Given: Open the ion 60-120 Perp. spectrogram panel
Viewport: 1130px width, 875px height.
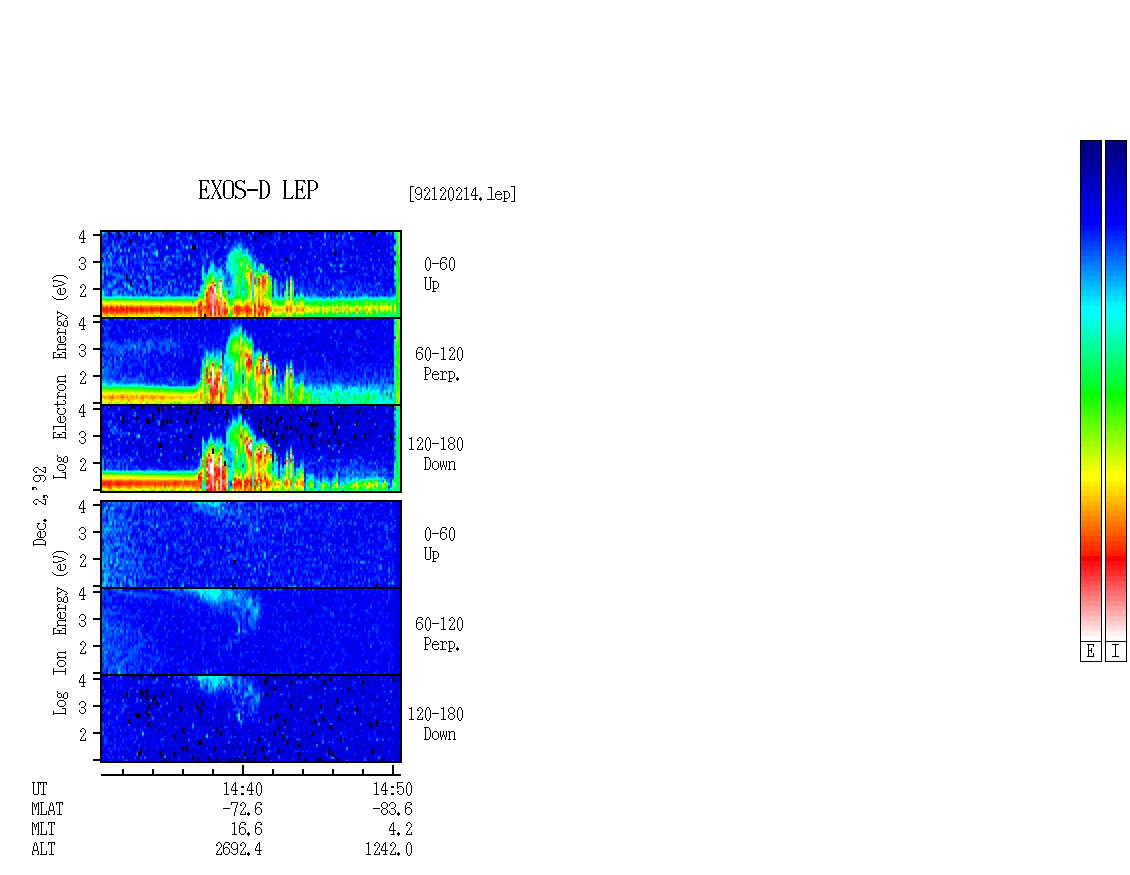Looking at the screenshot, I should click(x=251, y=631).
